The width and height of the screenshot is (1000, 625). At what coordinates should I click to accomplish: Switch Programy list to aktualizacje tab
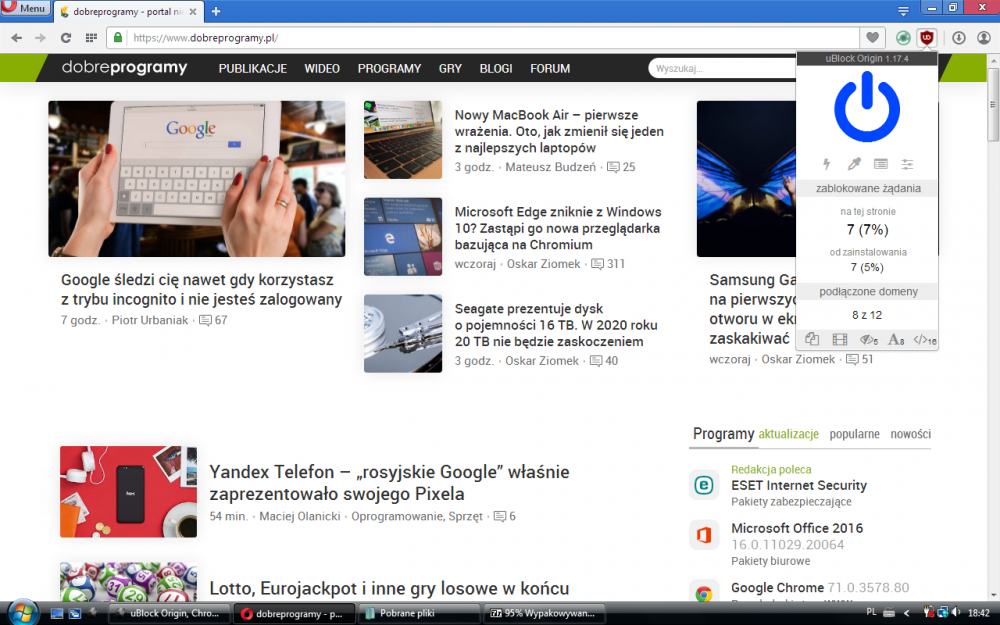788,434
